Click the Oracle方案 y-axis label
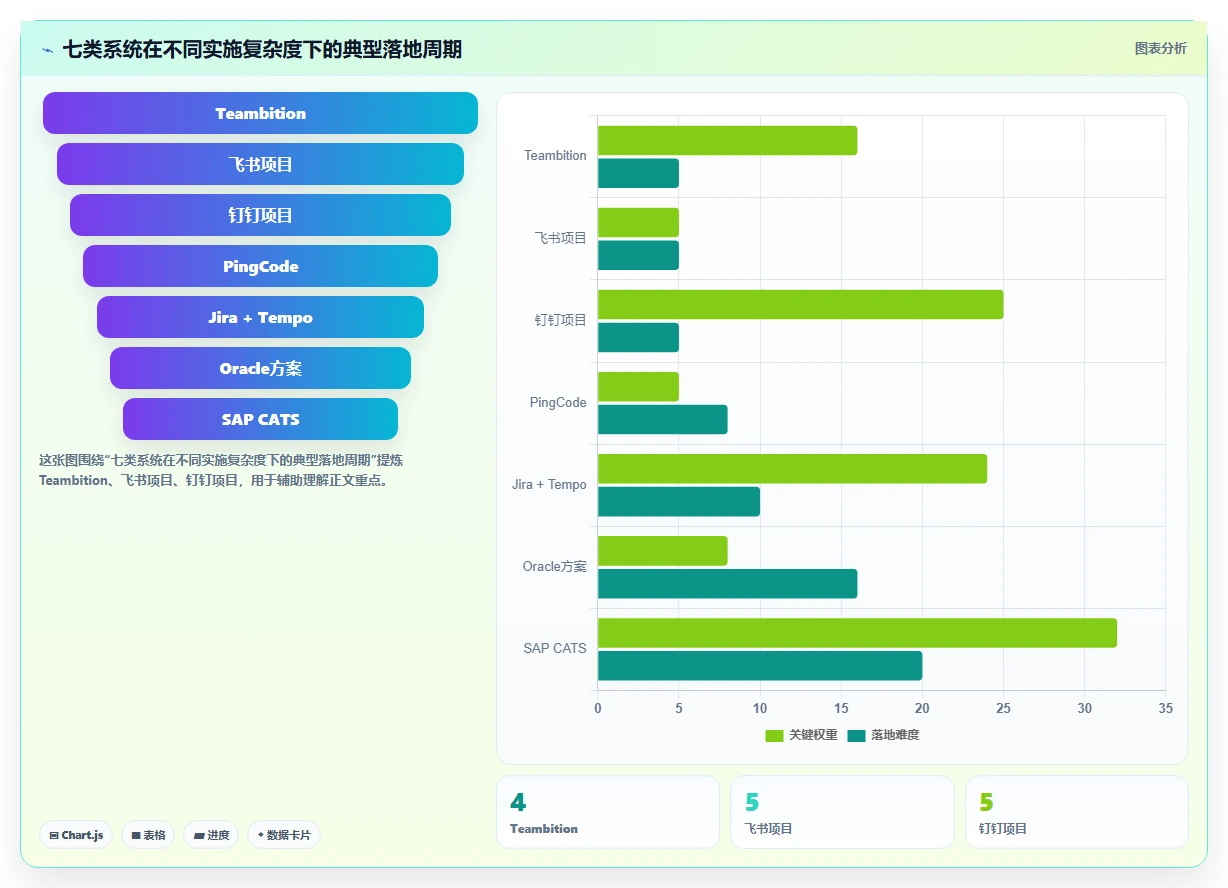The width and height of the screenshot is (1228, 888). point(555,566)
